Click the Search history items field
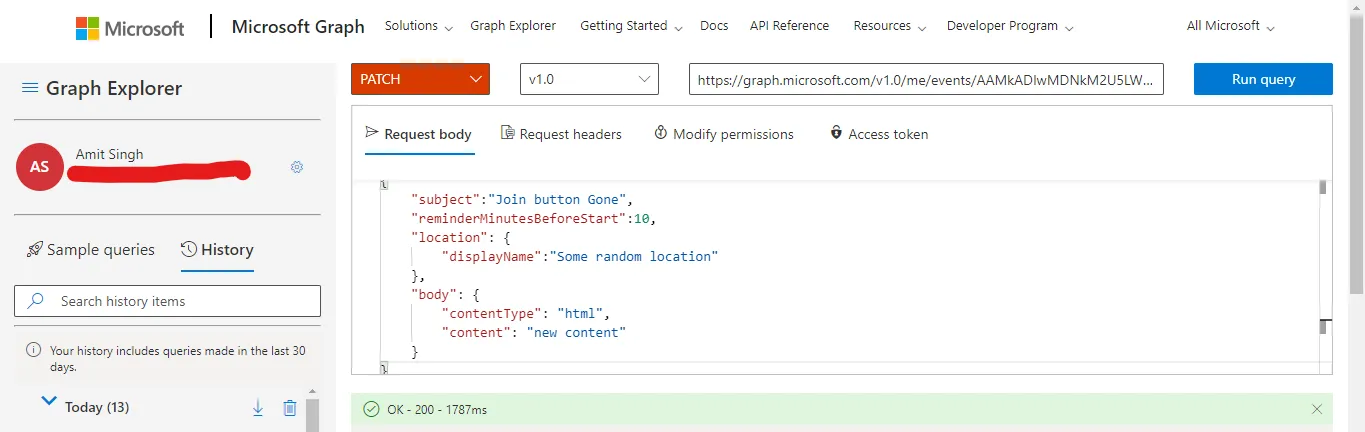The width and height of the screenshot is (1365, 432). click(167, 301)
